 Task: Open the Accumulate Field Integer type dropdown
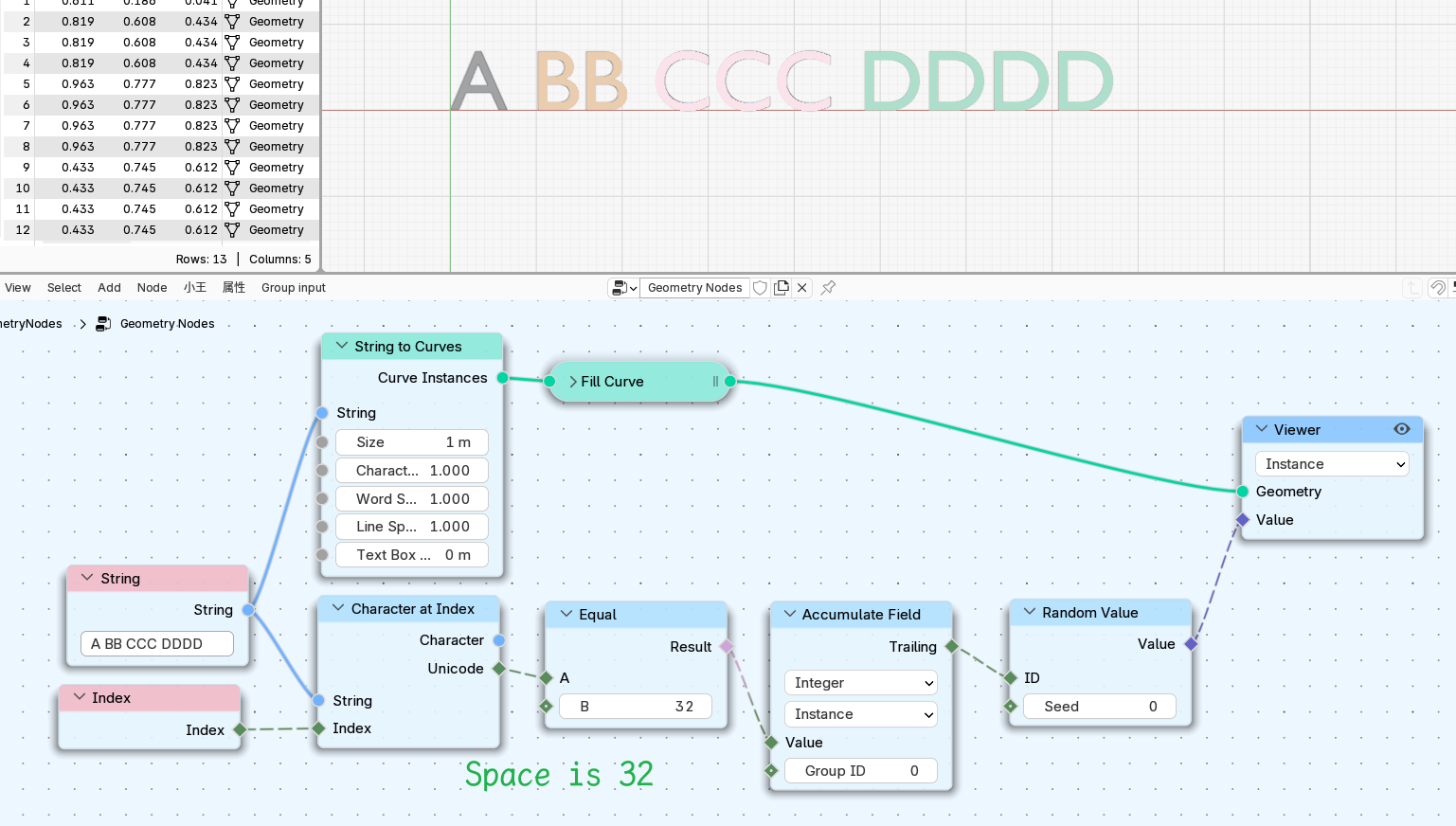pos(860,683)
